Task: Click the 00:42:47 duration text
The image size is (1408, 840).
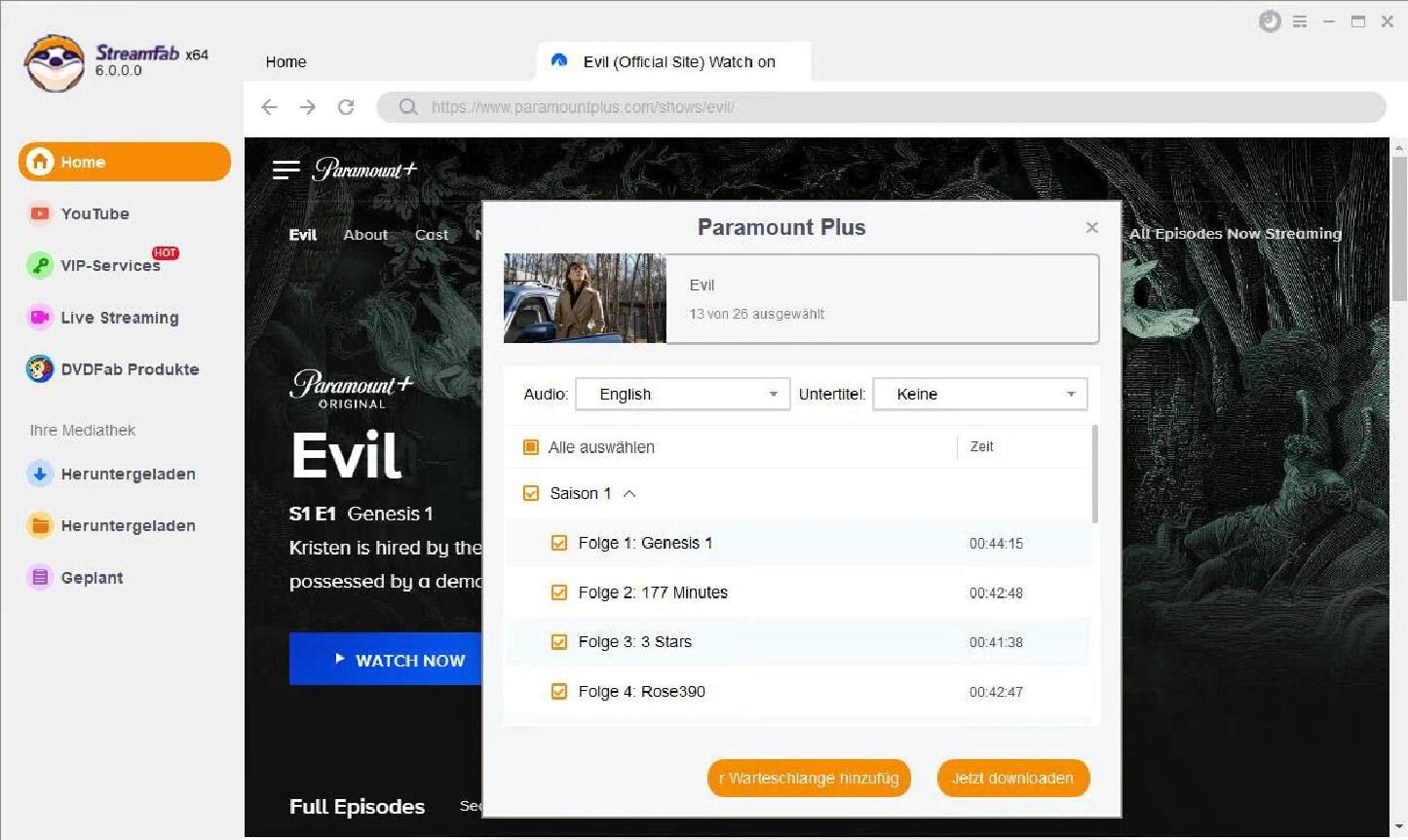Action: pyautogui.click(x=996, y=692)
